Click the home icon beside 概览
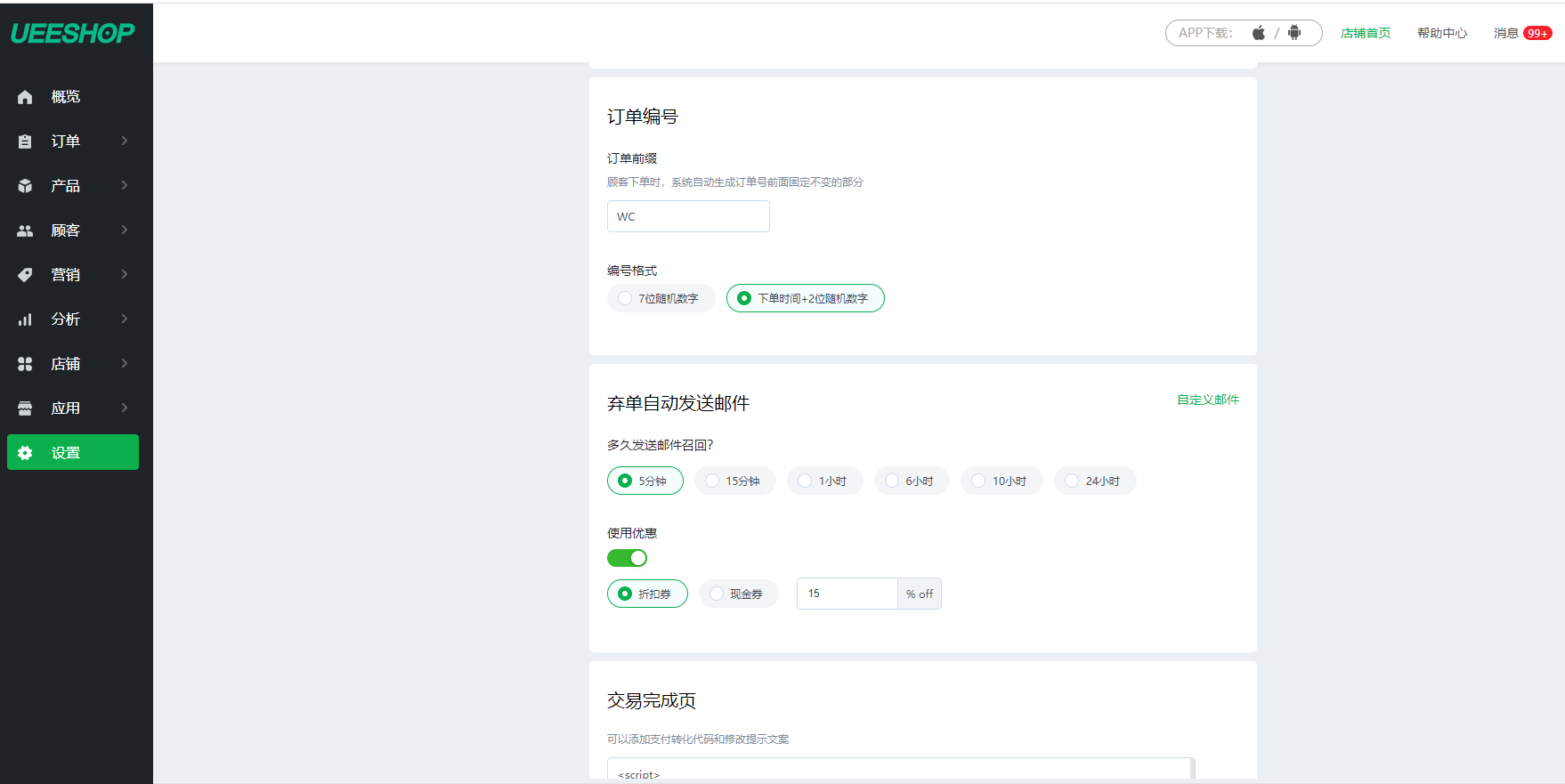The image size is (1565, 784). point(25,97)
